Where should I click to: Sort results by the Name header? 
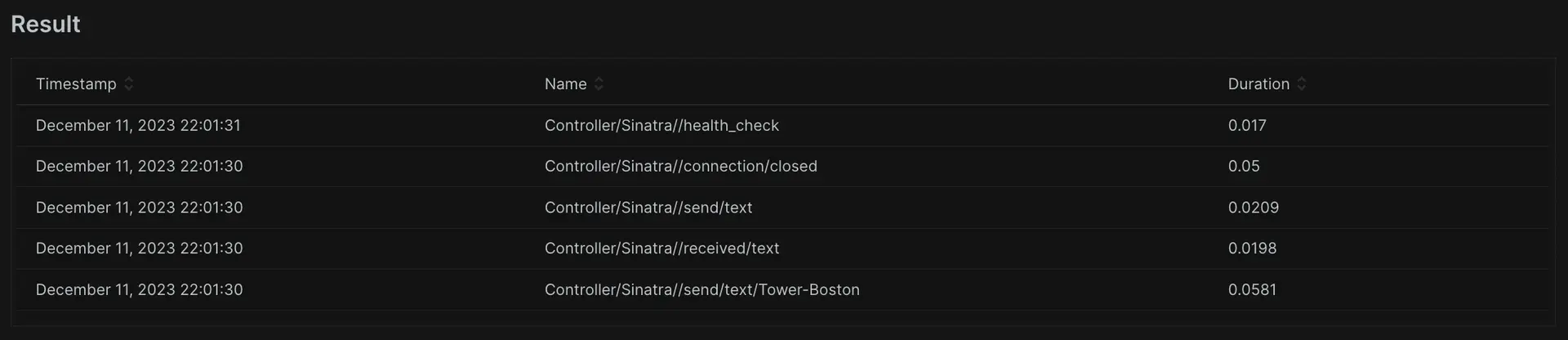(565, 84)
